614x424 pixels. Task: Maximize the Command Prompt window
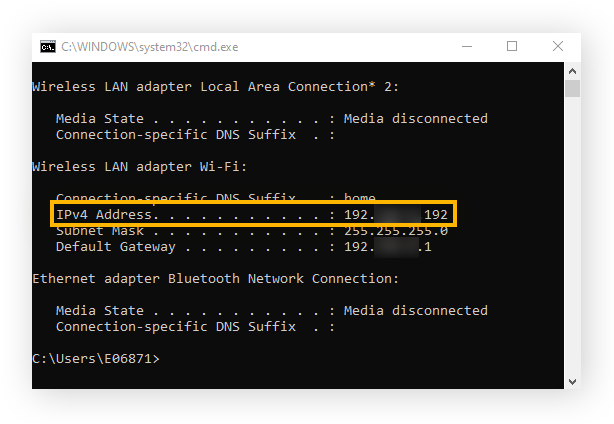point(512,46)
